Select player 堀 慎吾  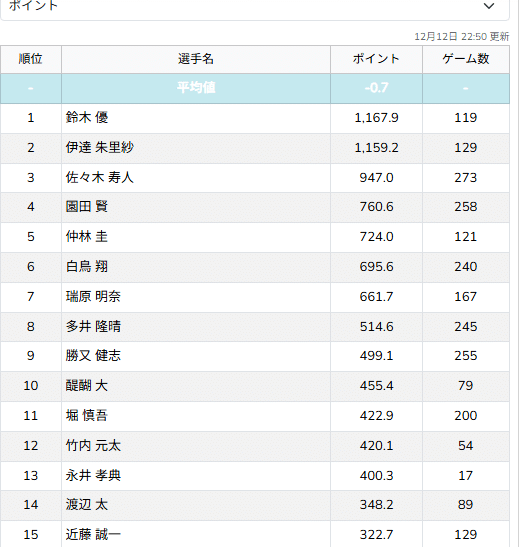click(87, 416)
